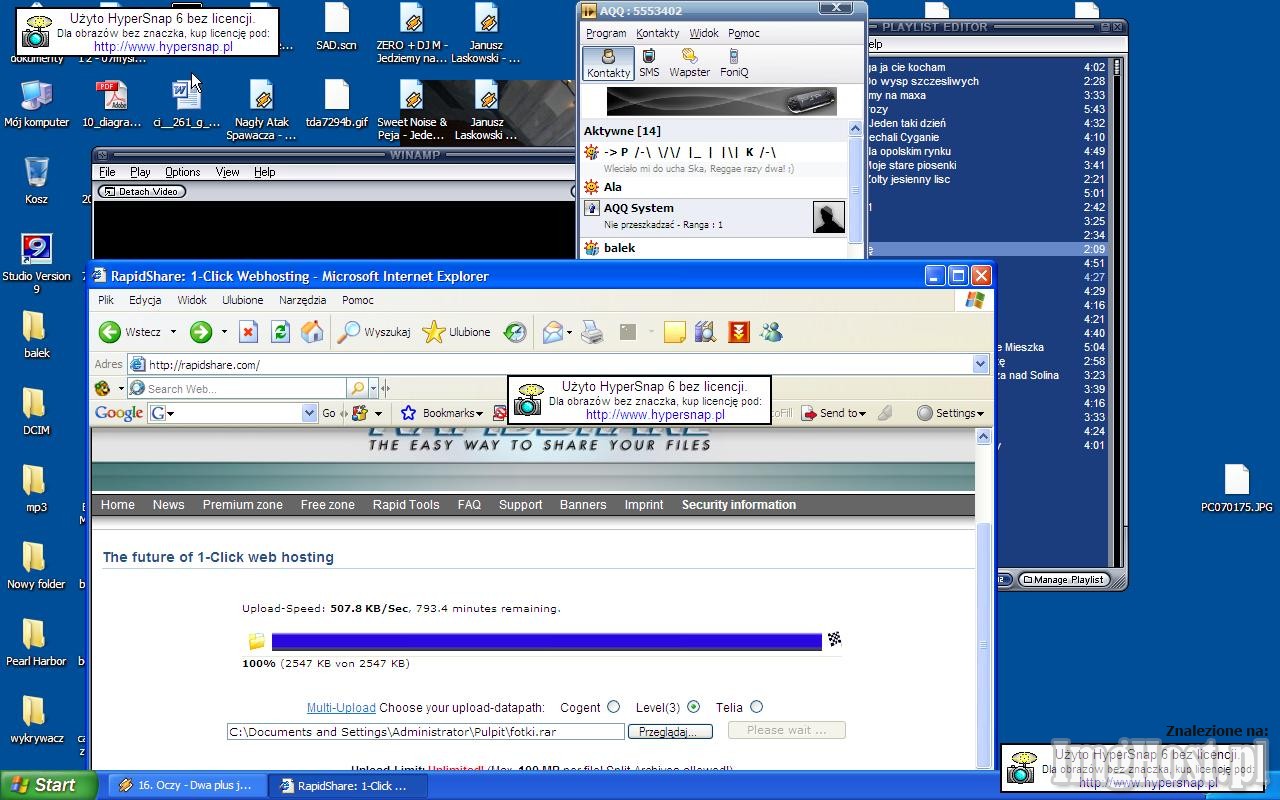Select the DCIM folder icon
Viewport: 1280px width, 800px height.
click(x=36, y=412)
